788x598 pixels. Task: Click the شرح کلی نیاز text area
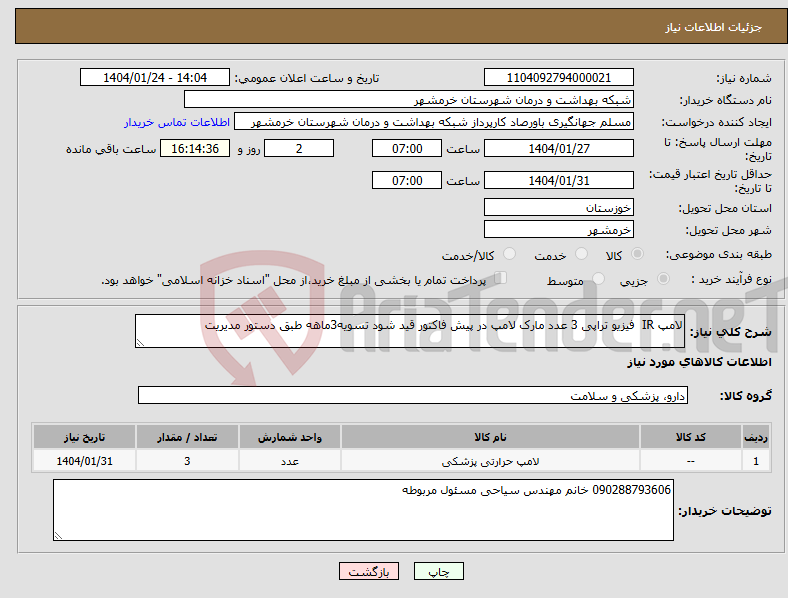coord(410,331)
